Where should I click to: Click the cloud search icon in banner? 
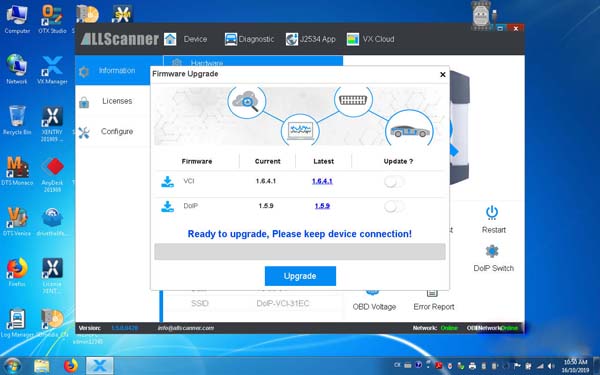click(246, 101)
